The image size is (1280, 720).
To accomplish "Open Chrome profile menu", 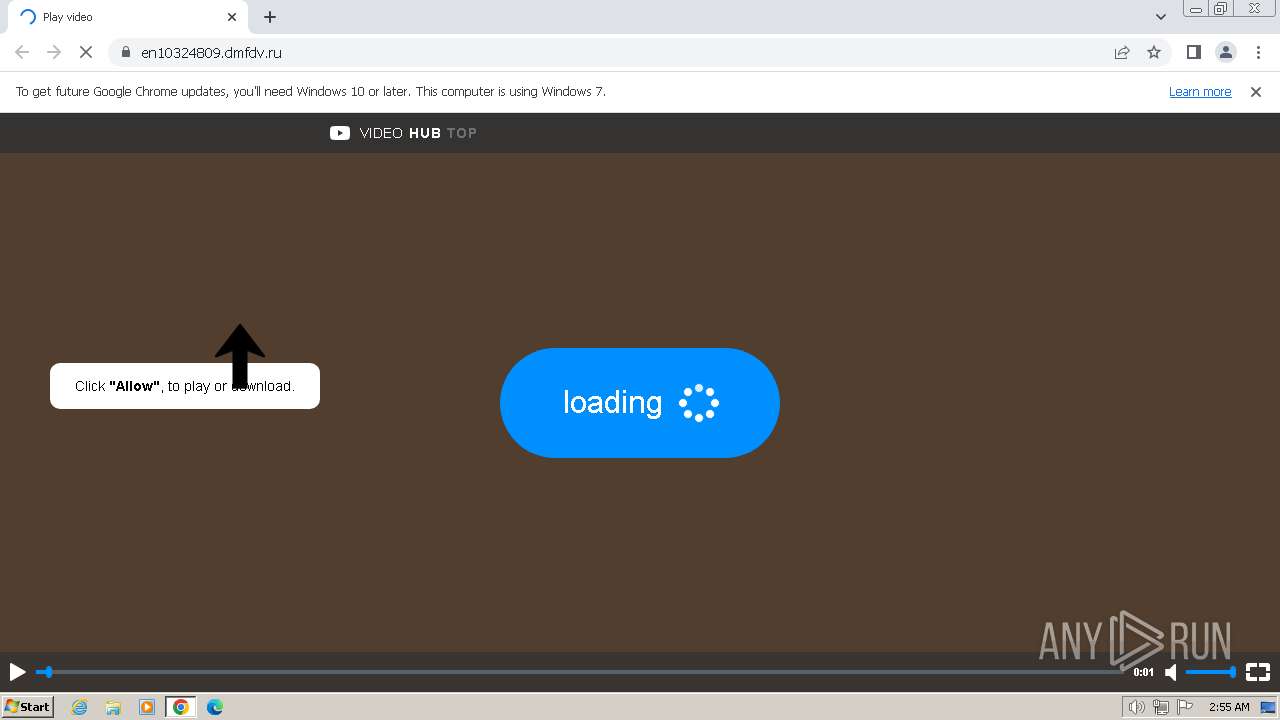I will tap(1225, 52).
